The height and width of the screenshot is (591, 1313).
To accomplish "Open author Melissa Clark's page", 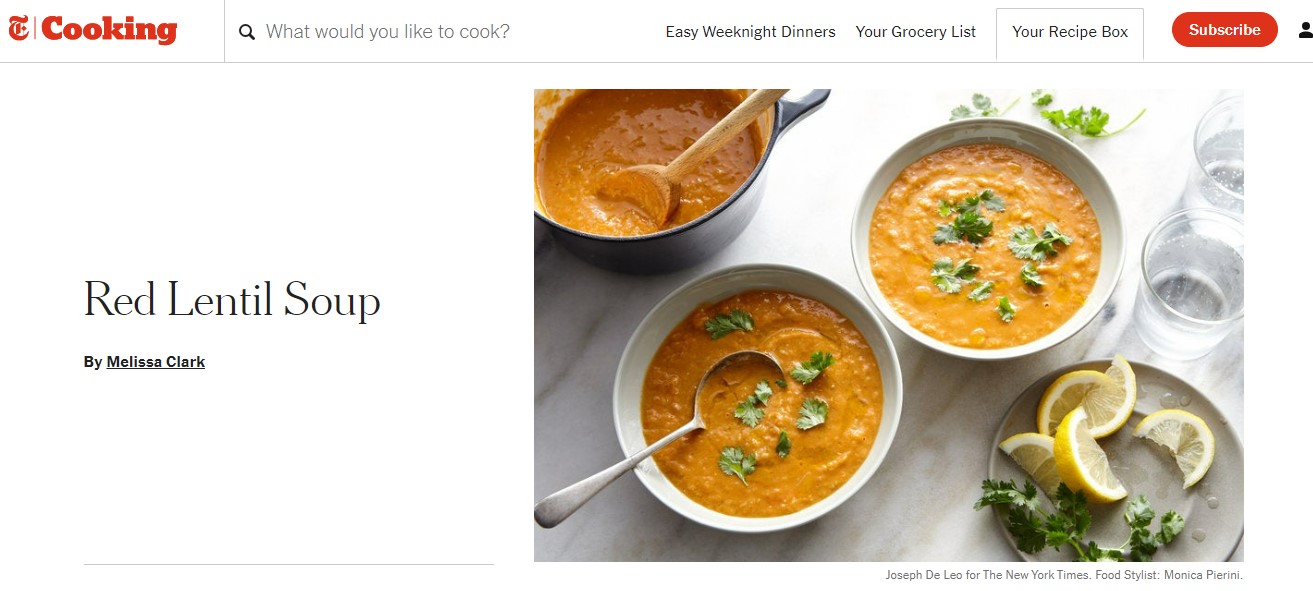I will 156,362.
